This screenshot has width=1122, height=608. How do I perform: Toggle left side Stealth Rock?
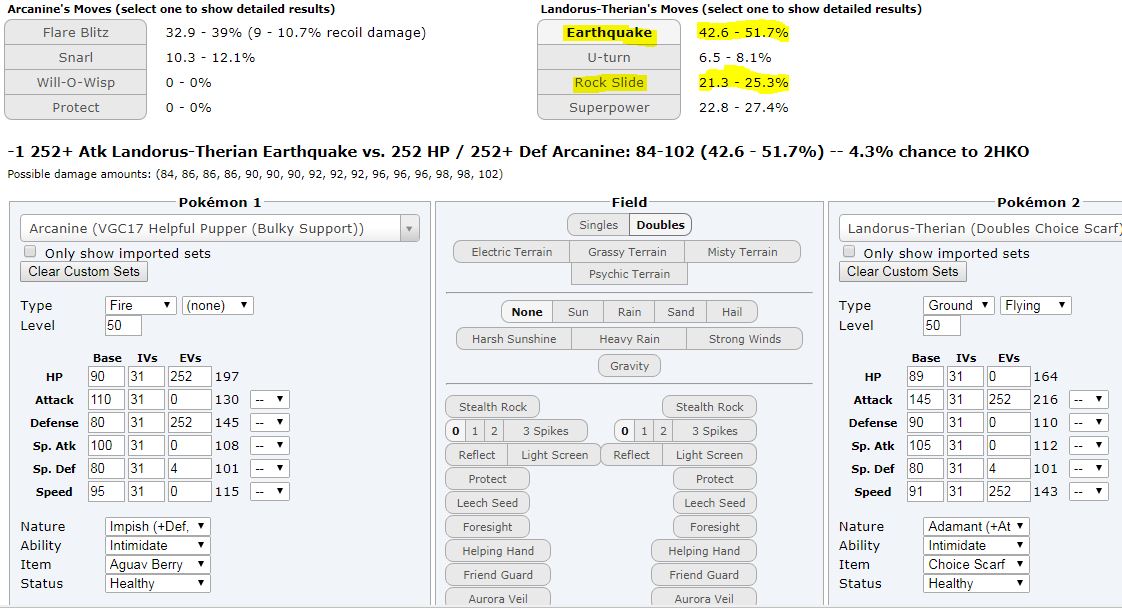492,407
